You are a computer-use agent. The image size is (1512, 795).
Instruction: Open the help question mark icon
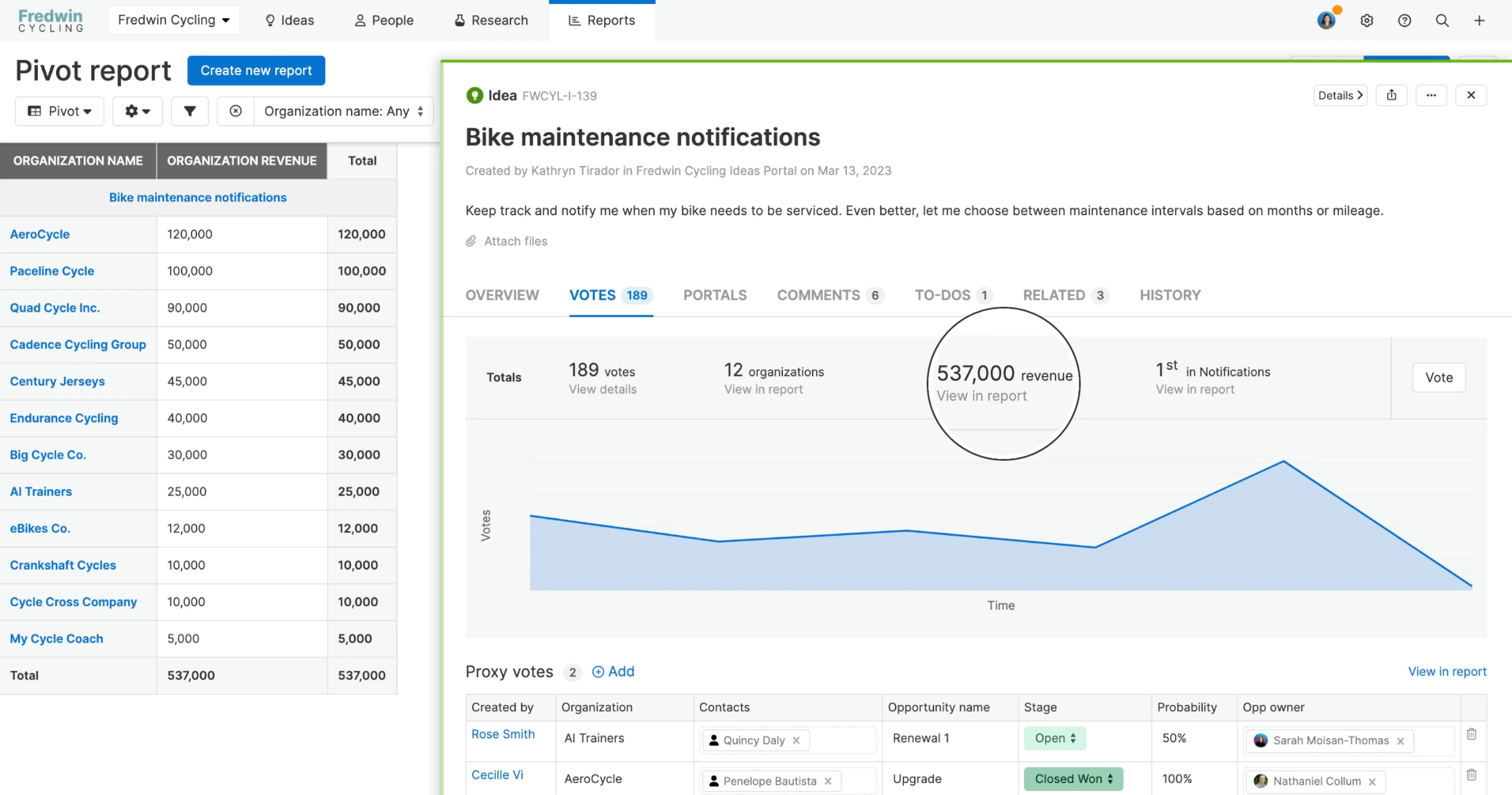coord(1404,20)
